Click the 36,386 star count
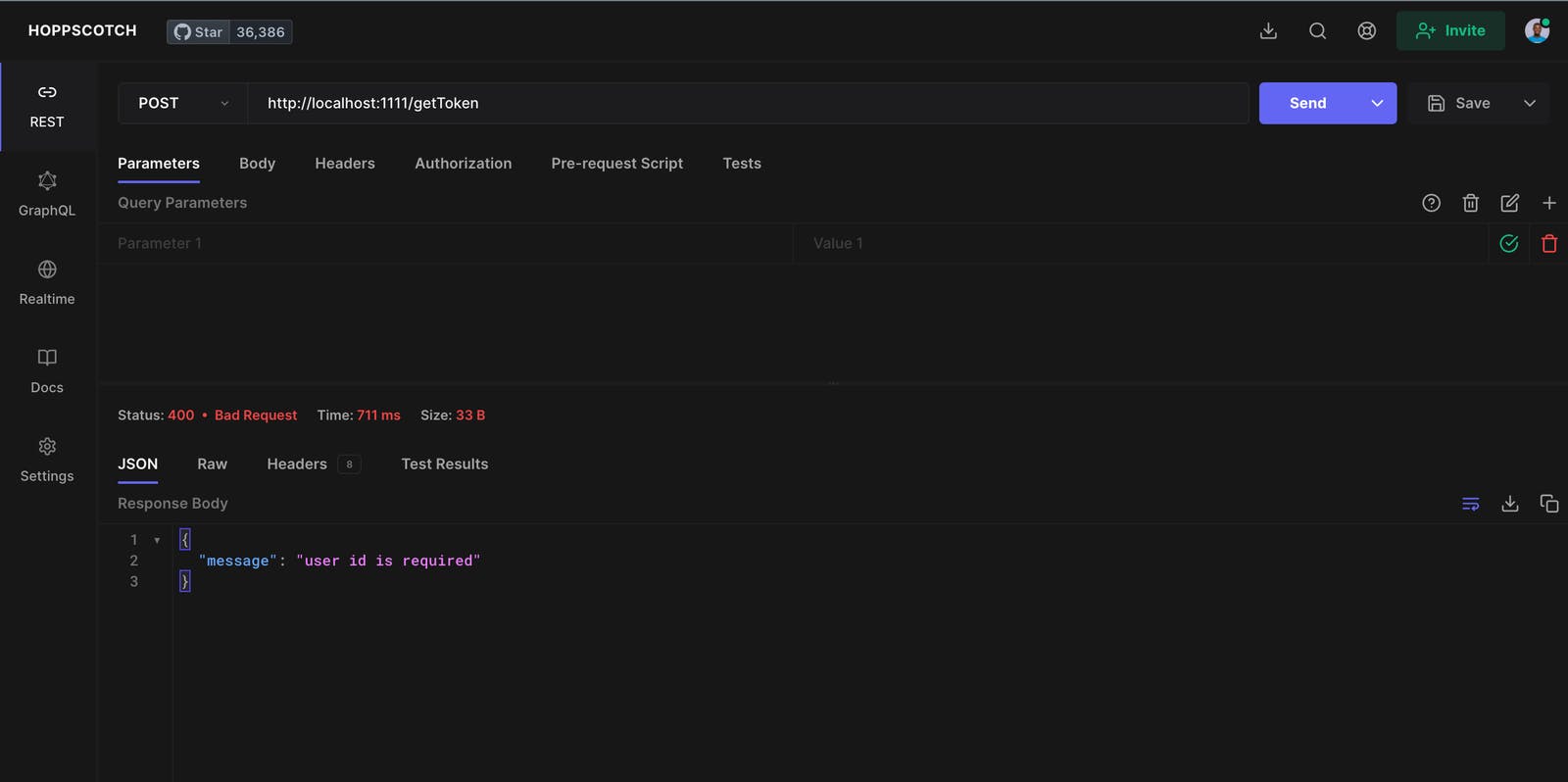This screenshot has height=782, width=1568. coord(261,32)
